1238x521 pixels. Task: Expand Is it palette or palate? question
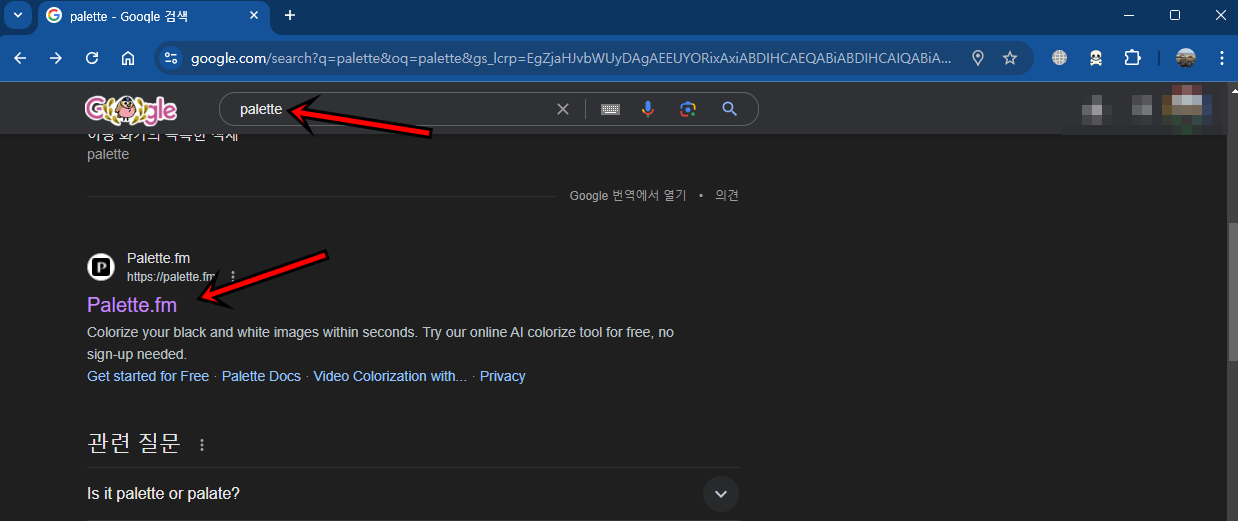(x=413, y=493)
